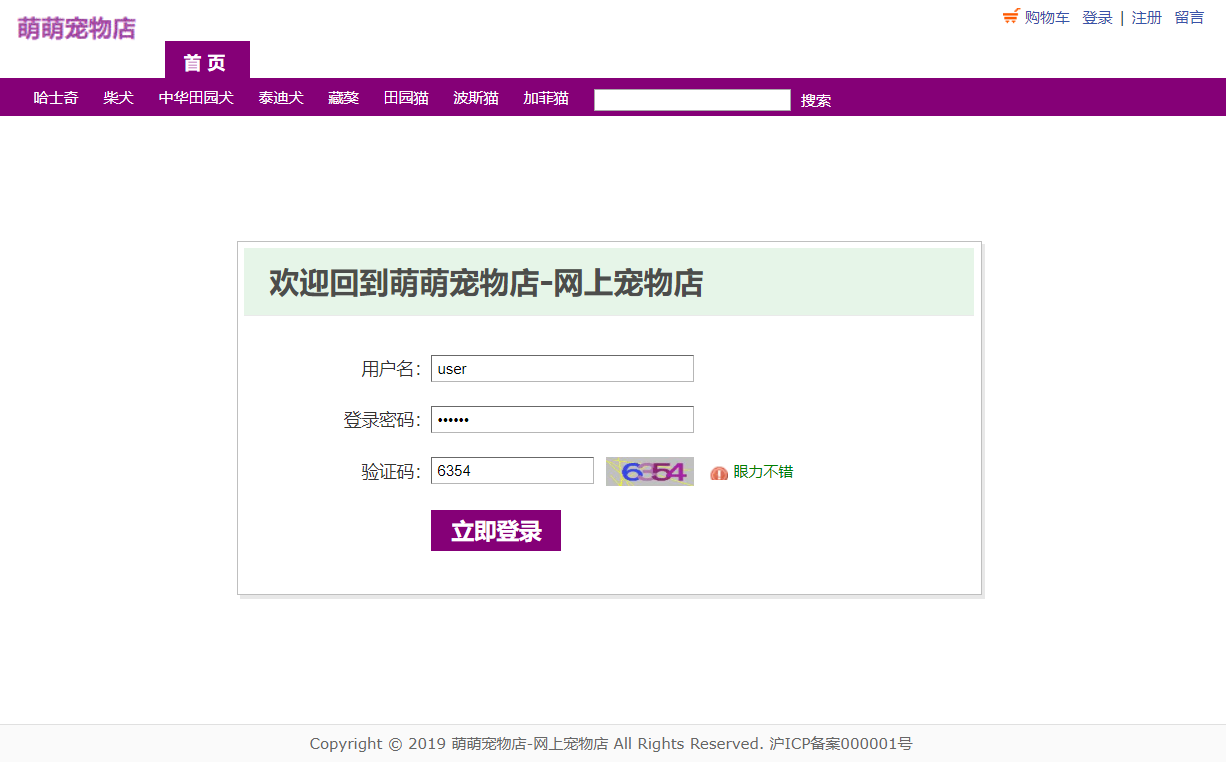Select the 藏獒 navigation item

(x=343, y=97)
